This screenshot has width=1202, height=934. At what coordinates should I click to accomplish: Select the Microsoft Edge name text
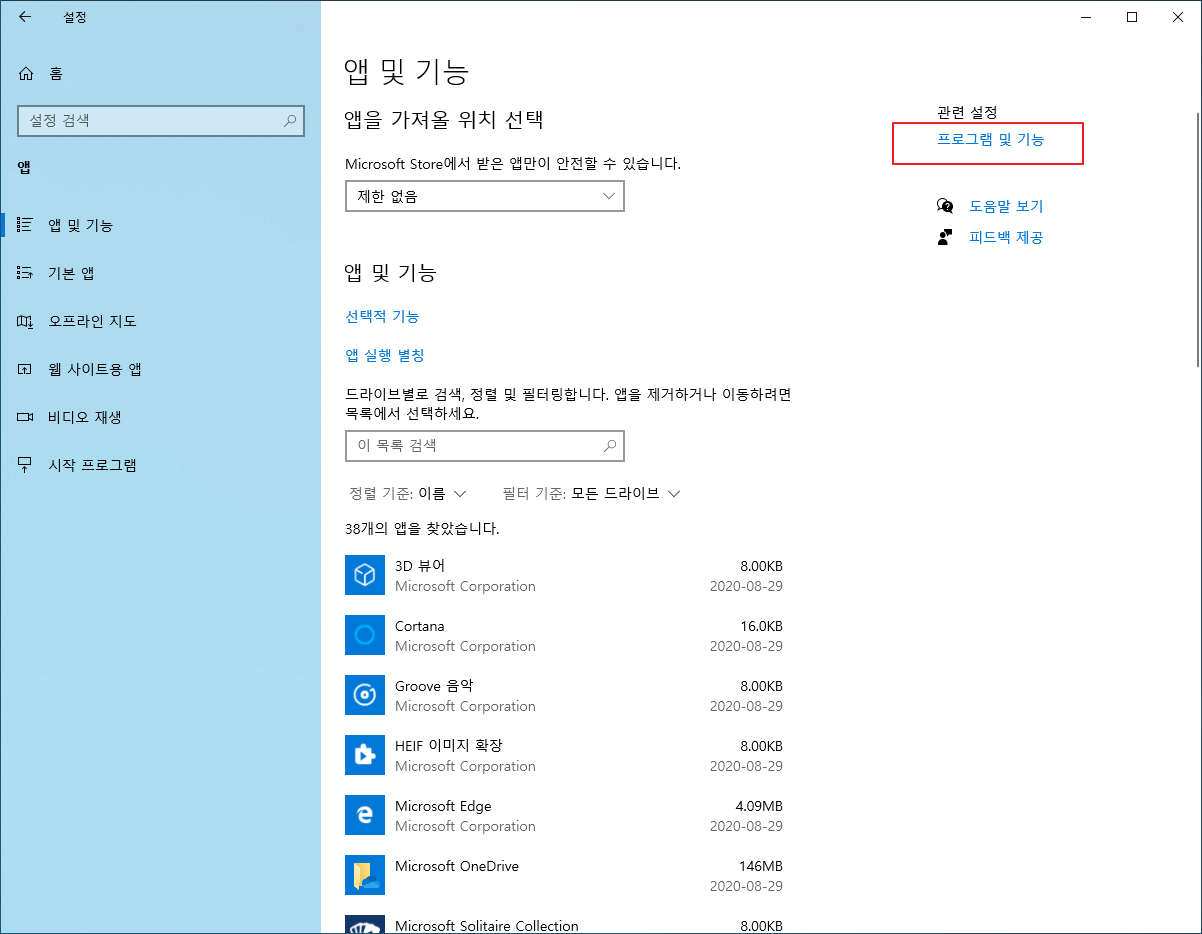(x=443, y=806)
